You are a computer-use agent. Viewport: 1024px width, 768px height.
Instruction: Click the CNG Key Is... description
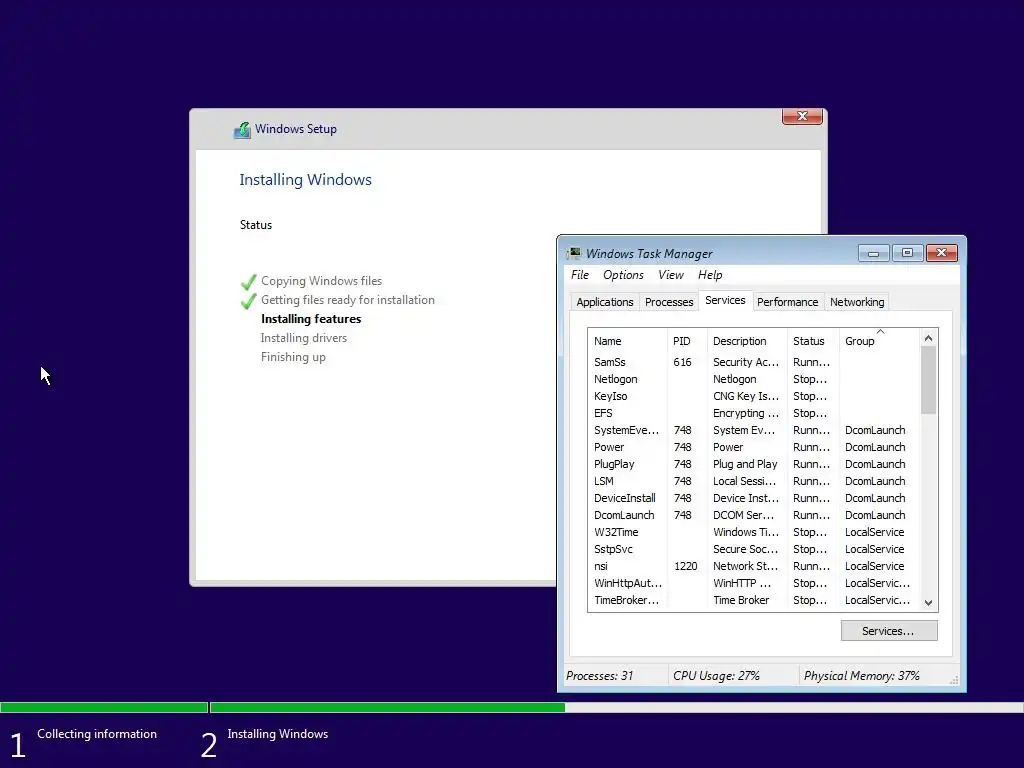coord(746,396)
